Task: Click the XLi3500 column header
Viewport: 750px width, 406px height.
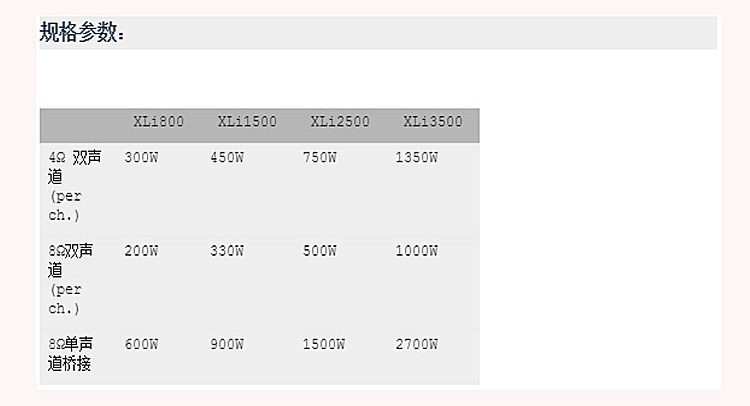Action: point(433,122)
